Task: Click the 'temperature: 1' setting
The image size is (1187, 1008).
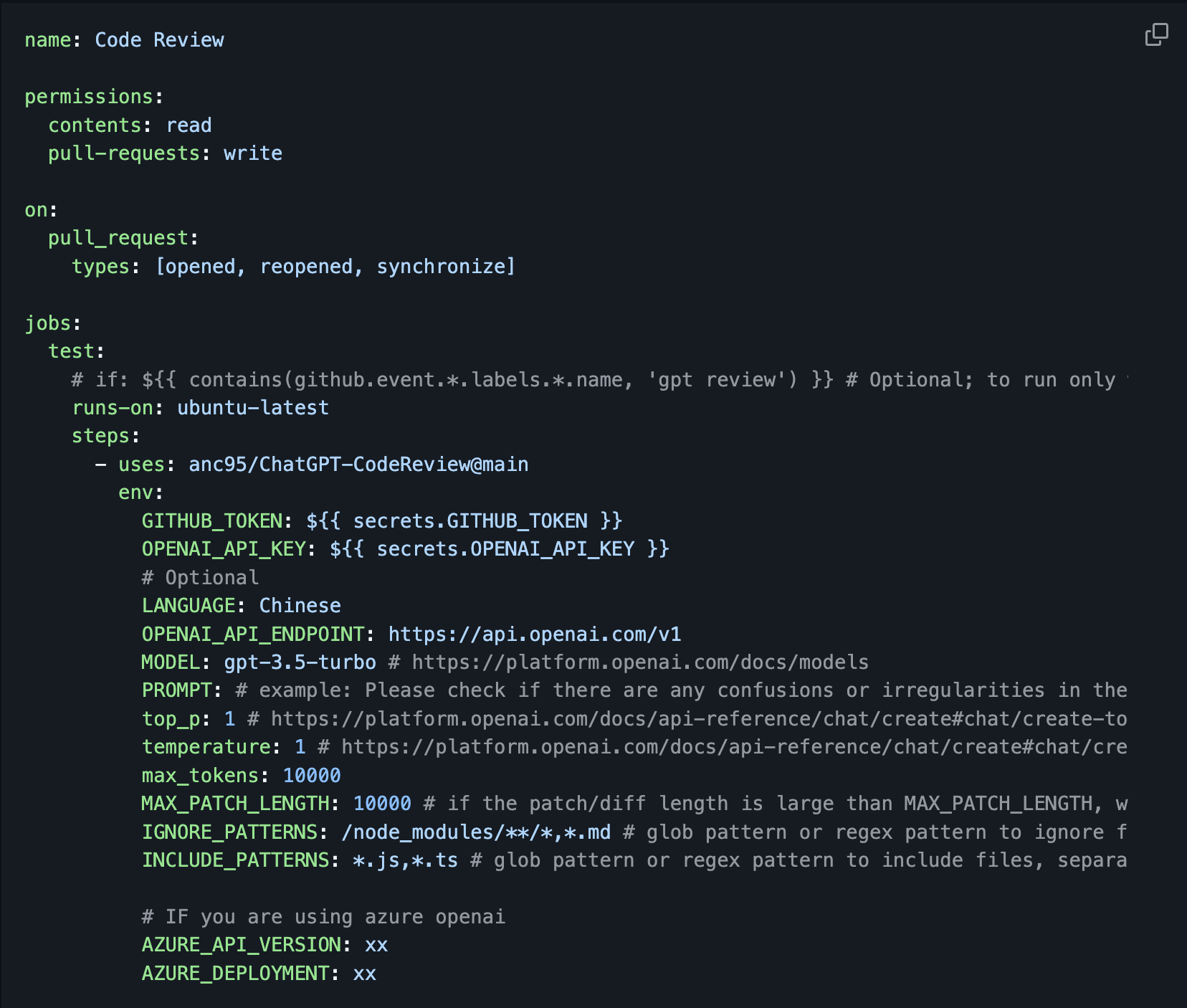Action: click(224, 747)
